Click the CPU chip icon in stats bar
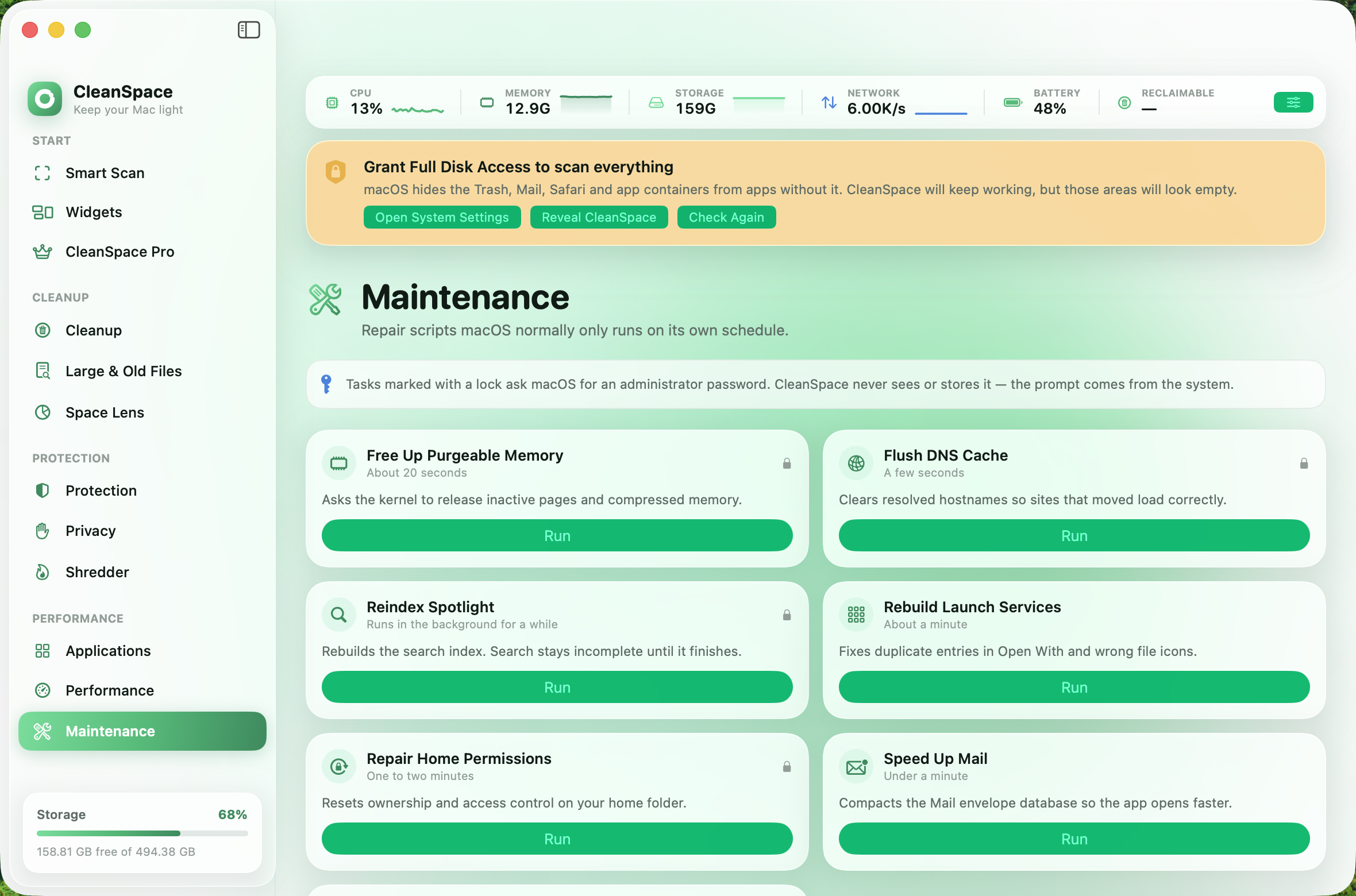This screenshot has width=1356, height=896. pos(332,103)
